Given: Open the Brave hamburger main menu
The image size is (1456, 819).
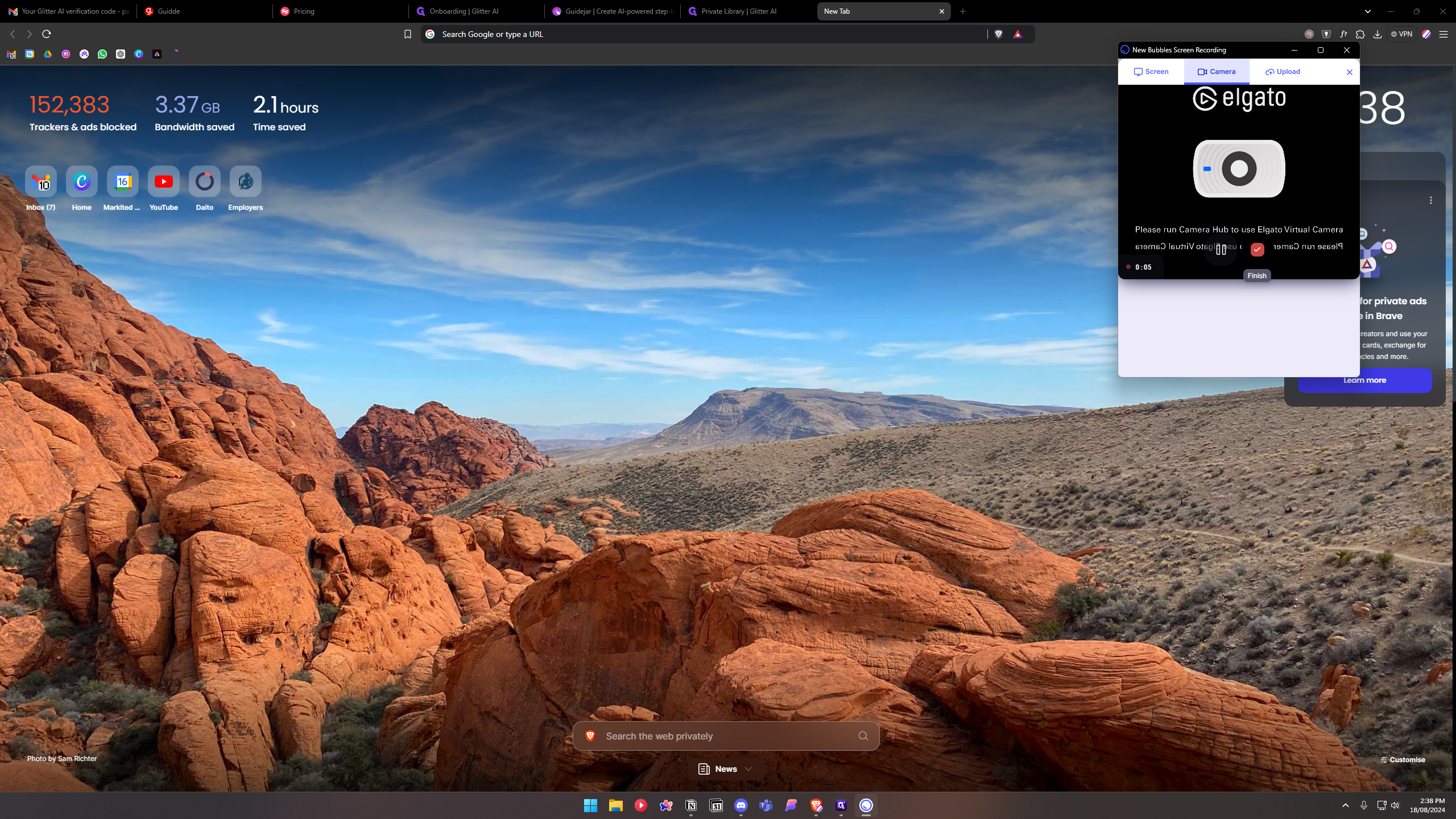Looking at the screenshot, I should [x=1443, y=34].
